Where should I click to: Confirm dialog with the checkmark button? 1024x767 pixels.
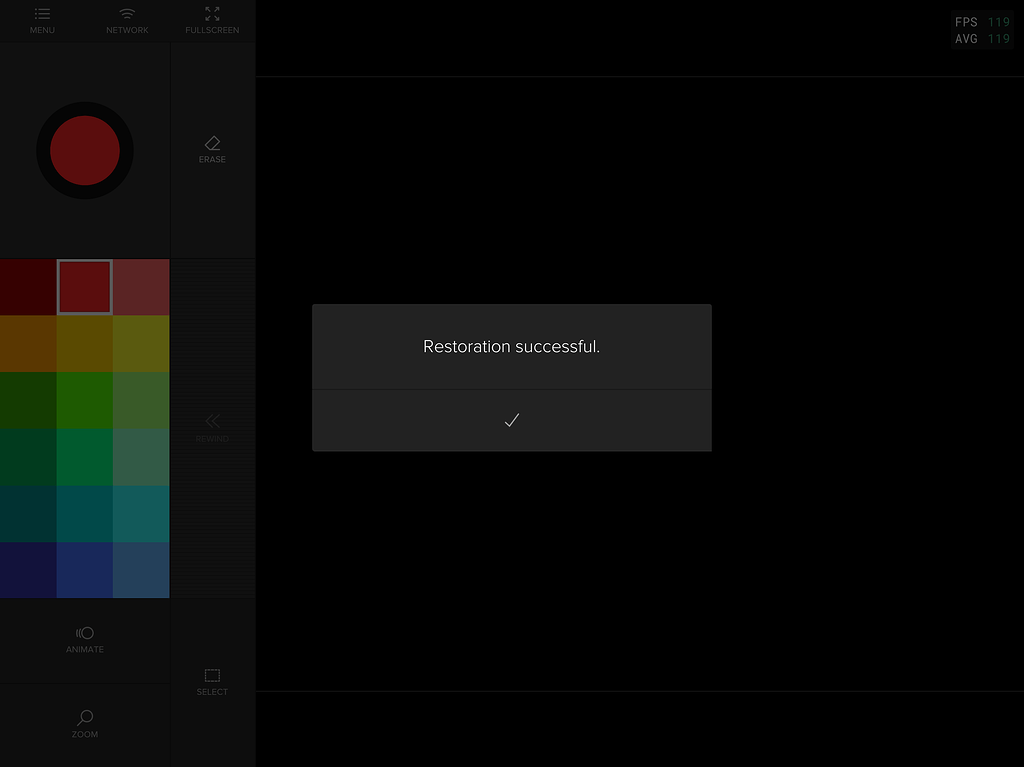coord(512,420)
